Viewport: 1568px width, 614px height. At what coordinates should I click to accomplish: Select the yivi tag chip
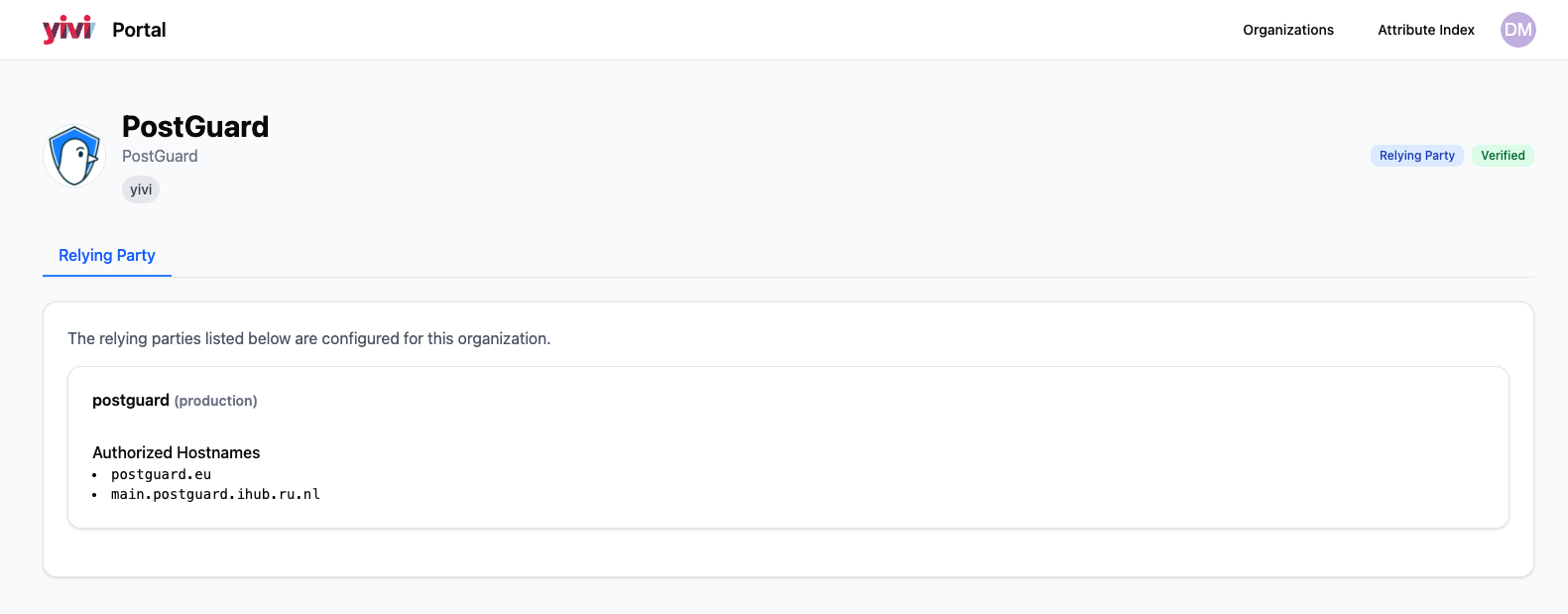click(x=141, y=189)
